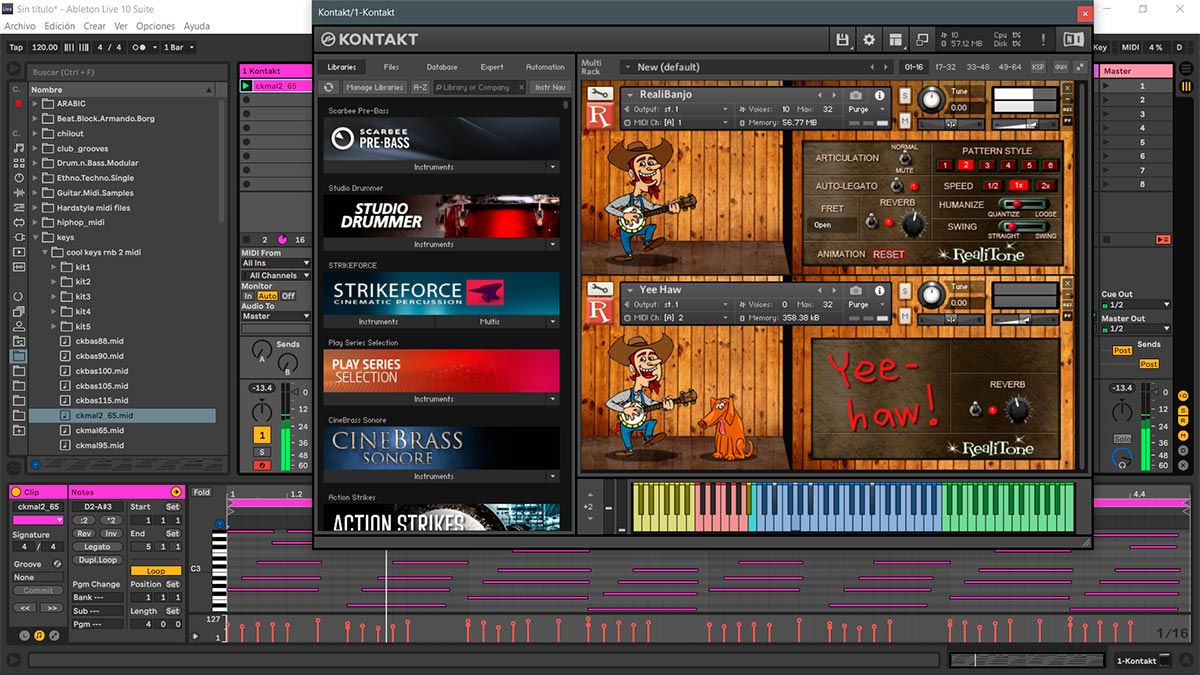Open Drums category icon in Ableton browser
1200x675 pixels.
[x=19, y=163]
